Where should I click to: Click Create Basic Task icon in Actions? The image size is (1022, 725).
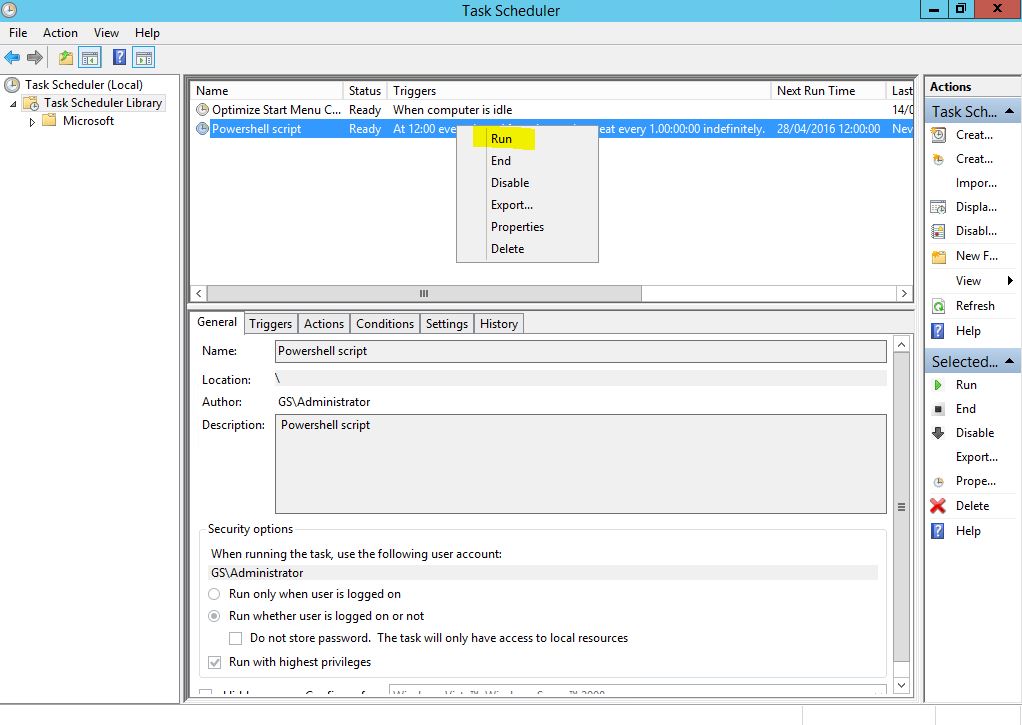[x=939, y=135]
